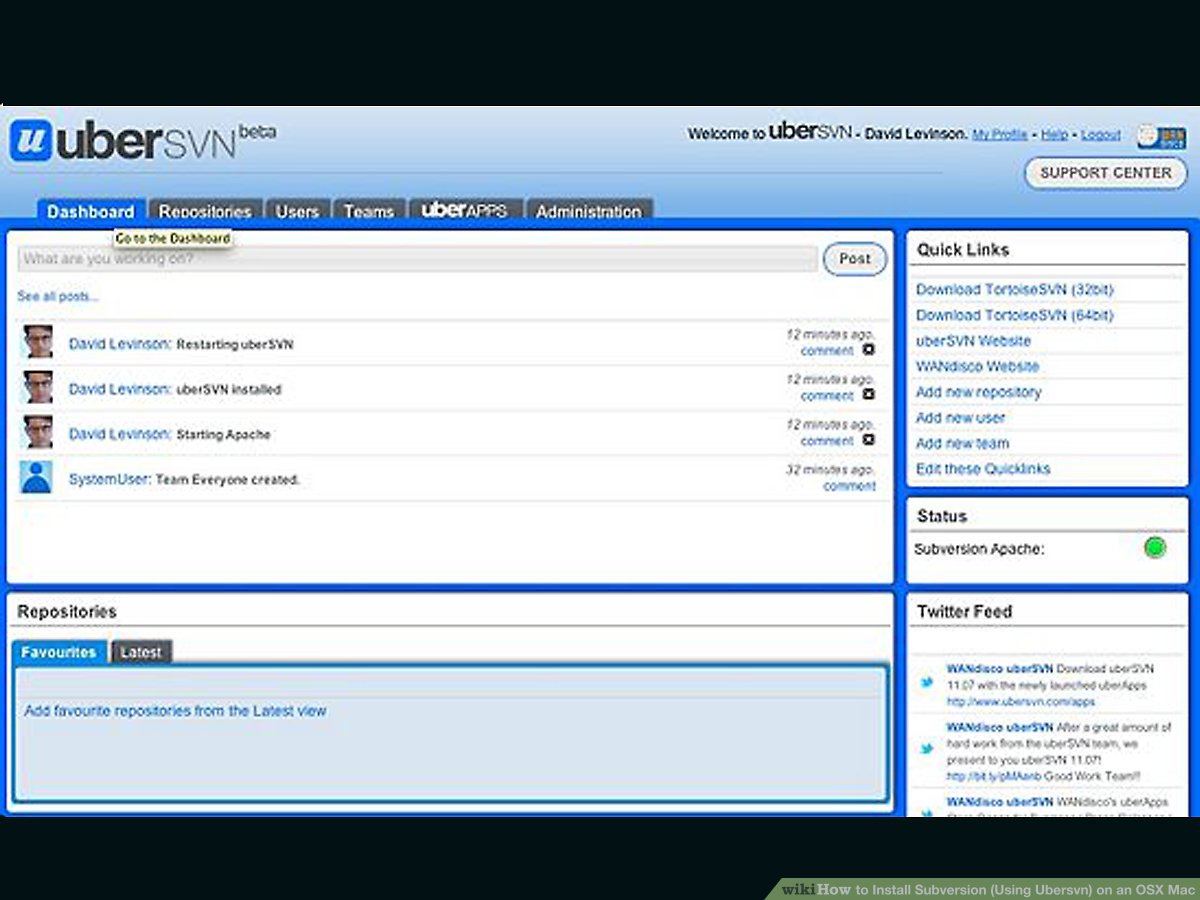The height and width of the screenshot is (900, 1200).
Task: Comment on the Starting Apache post
Action: pos(827,441)
